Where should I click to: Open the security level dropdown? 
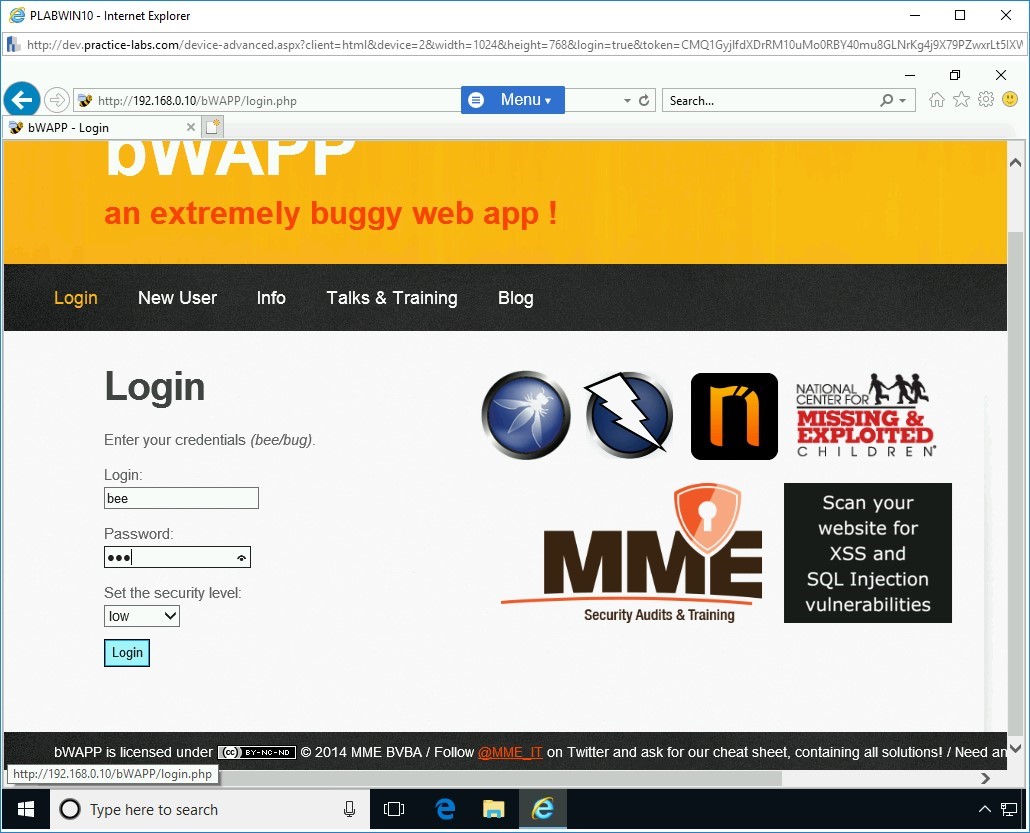(x=142, y=616)
